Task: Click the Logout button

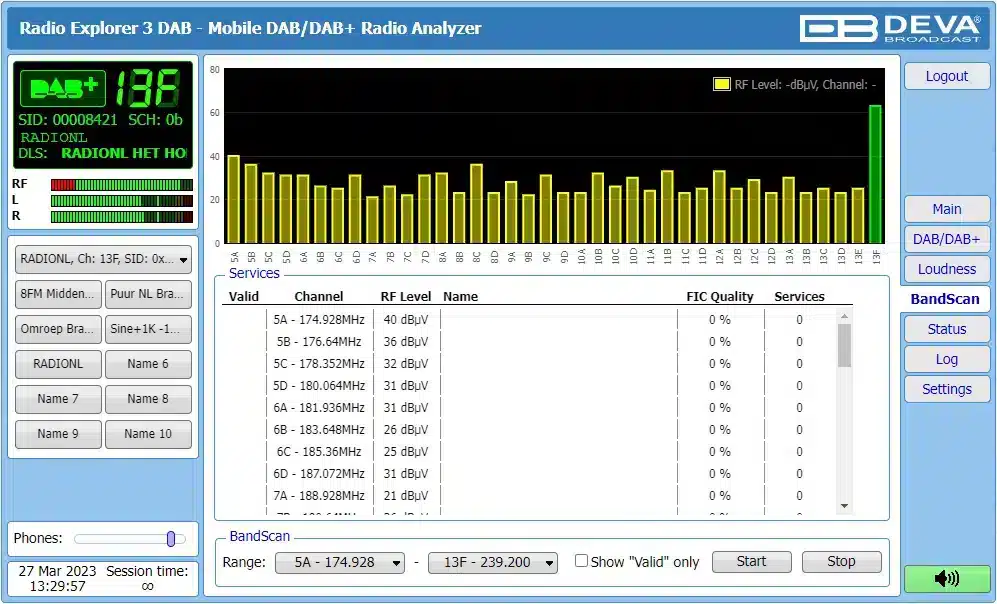Action: [x=946, y=76]
